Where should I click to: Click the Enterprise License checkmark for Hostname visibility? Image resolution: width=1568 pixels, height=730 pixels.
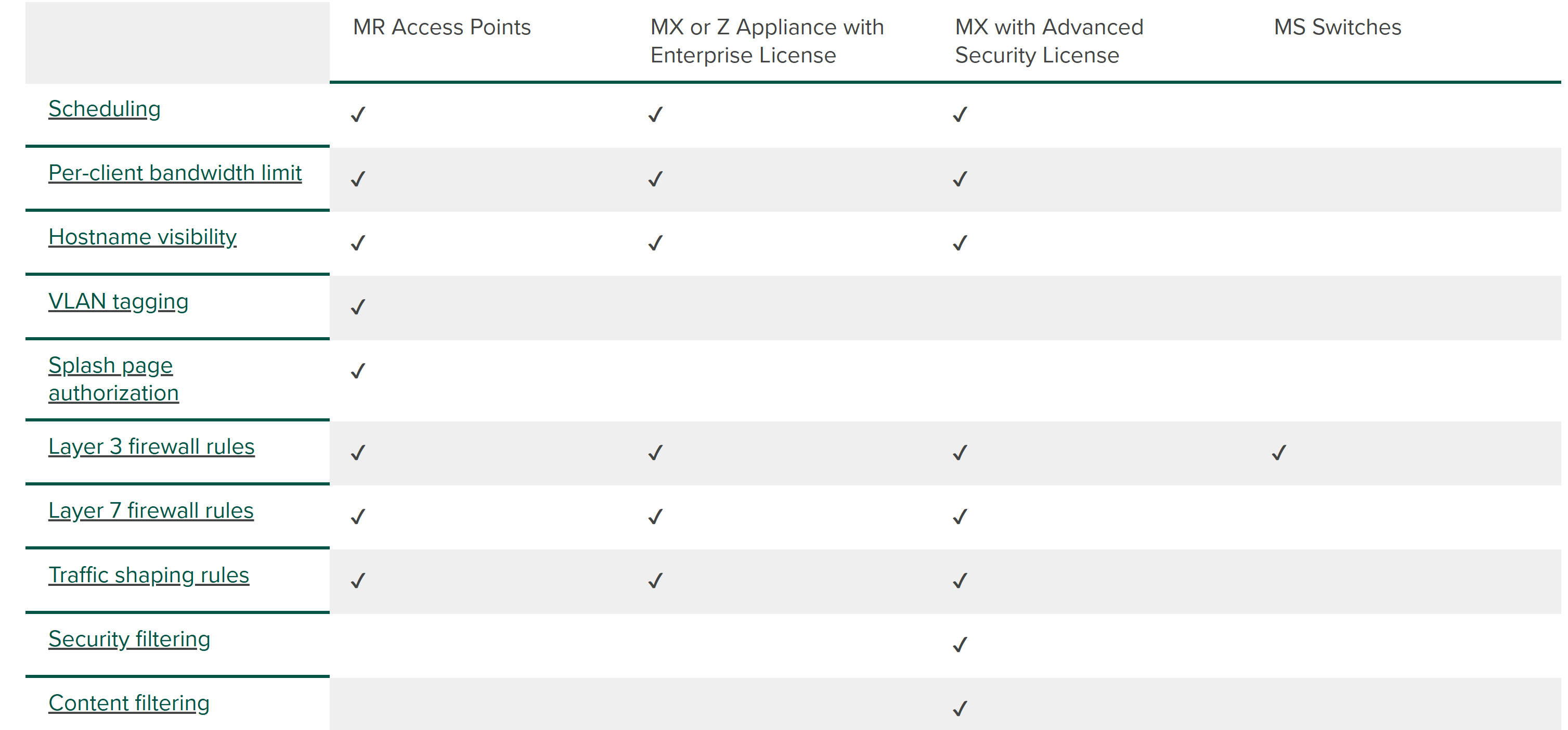656,243
